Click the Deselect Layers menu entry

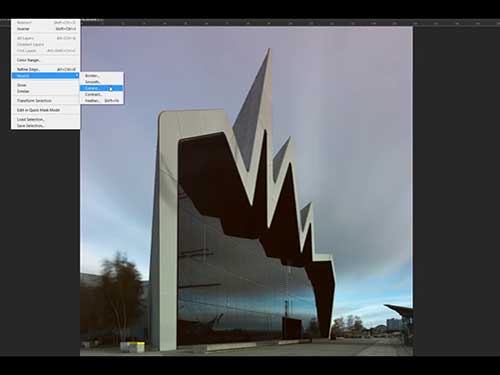click(x=45, y=44)
